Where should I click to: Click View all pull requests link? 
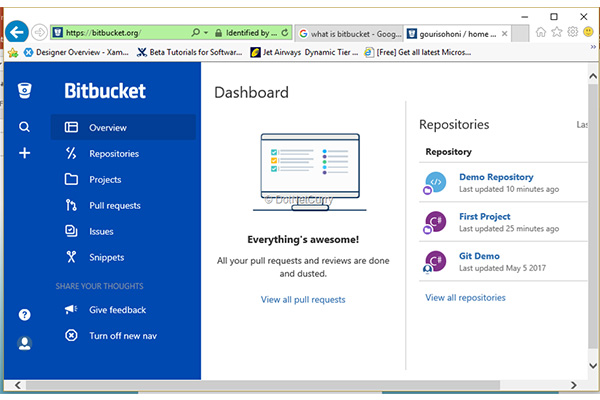pyautogui.click(x=303, y=299)
